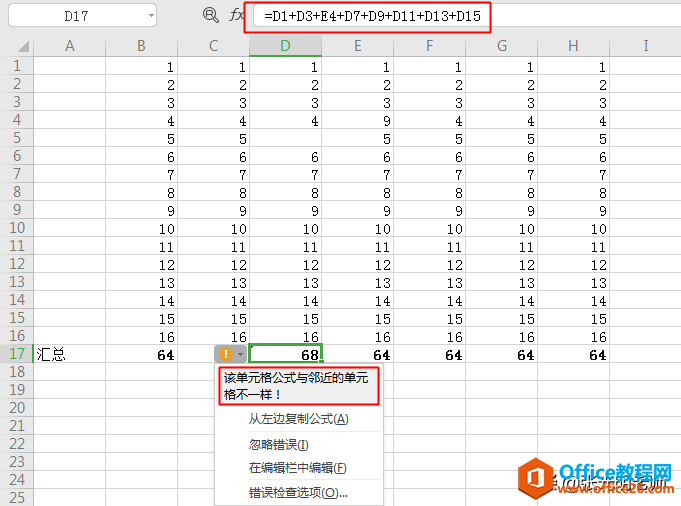Choose Edit in formula bar (F) entry

[298, 468]
